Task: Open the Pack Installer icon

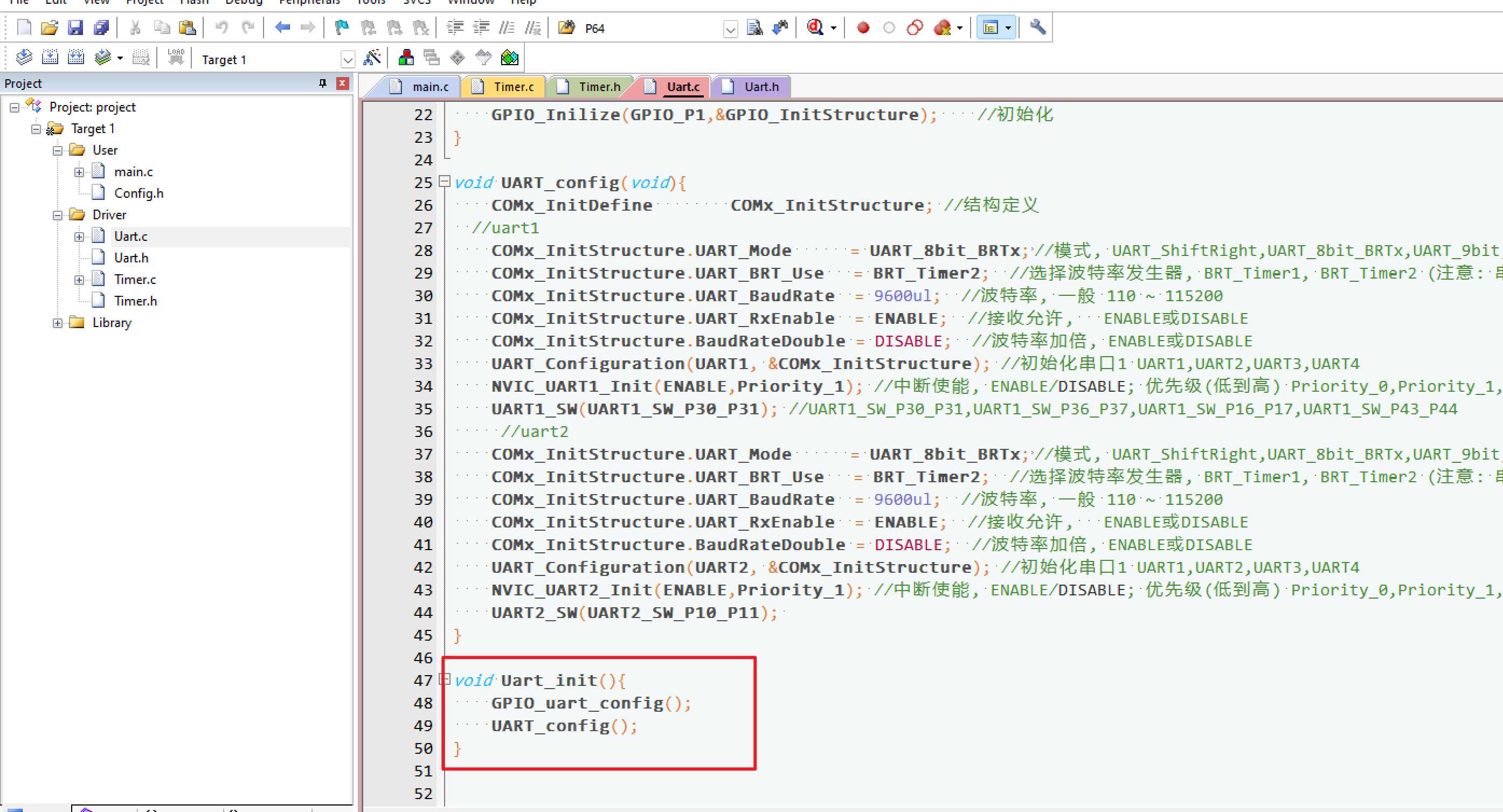Action: pyautogui.click(x=509, y=58)
